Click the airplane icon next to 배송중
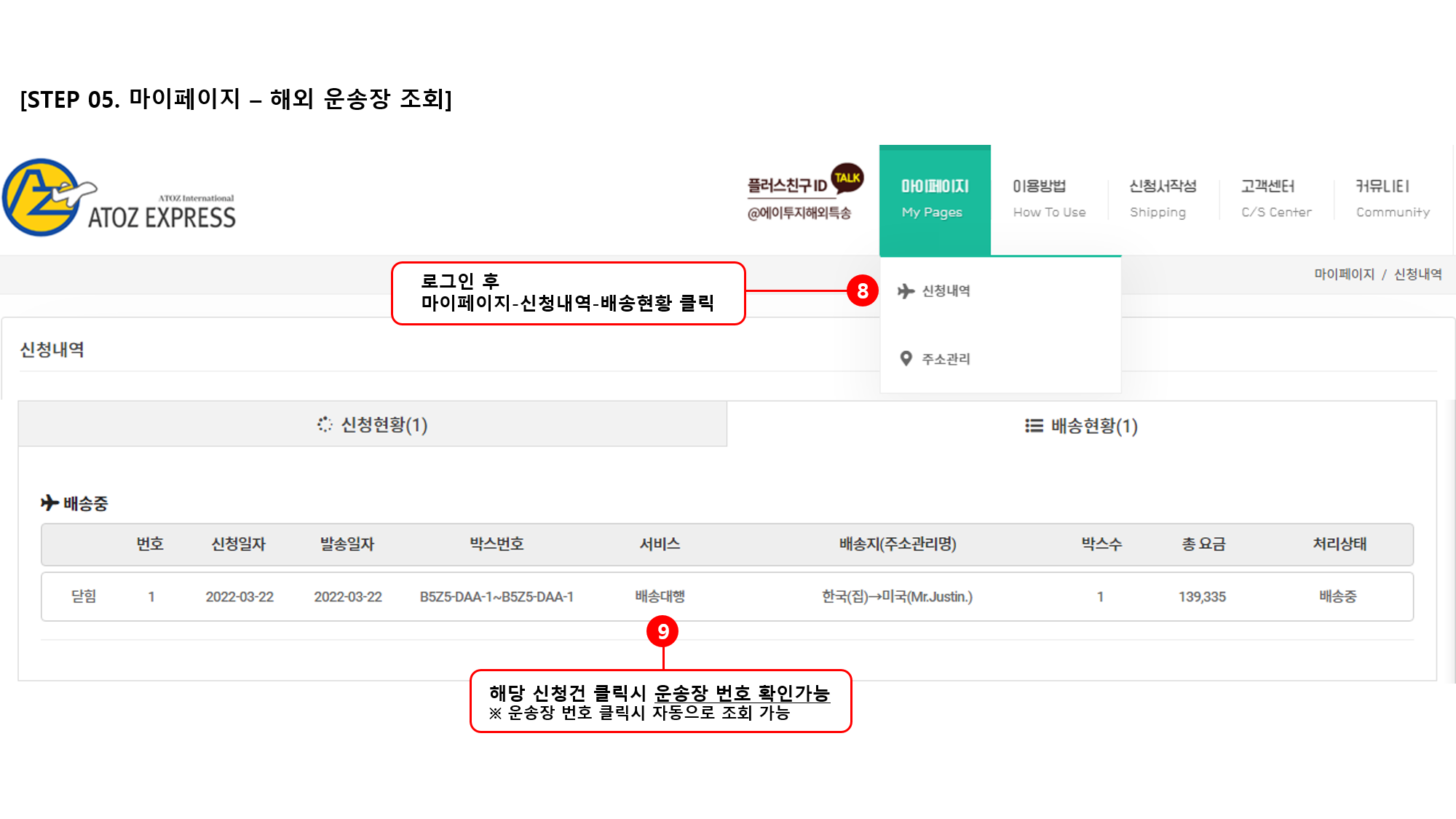 coord(50,503)
